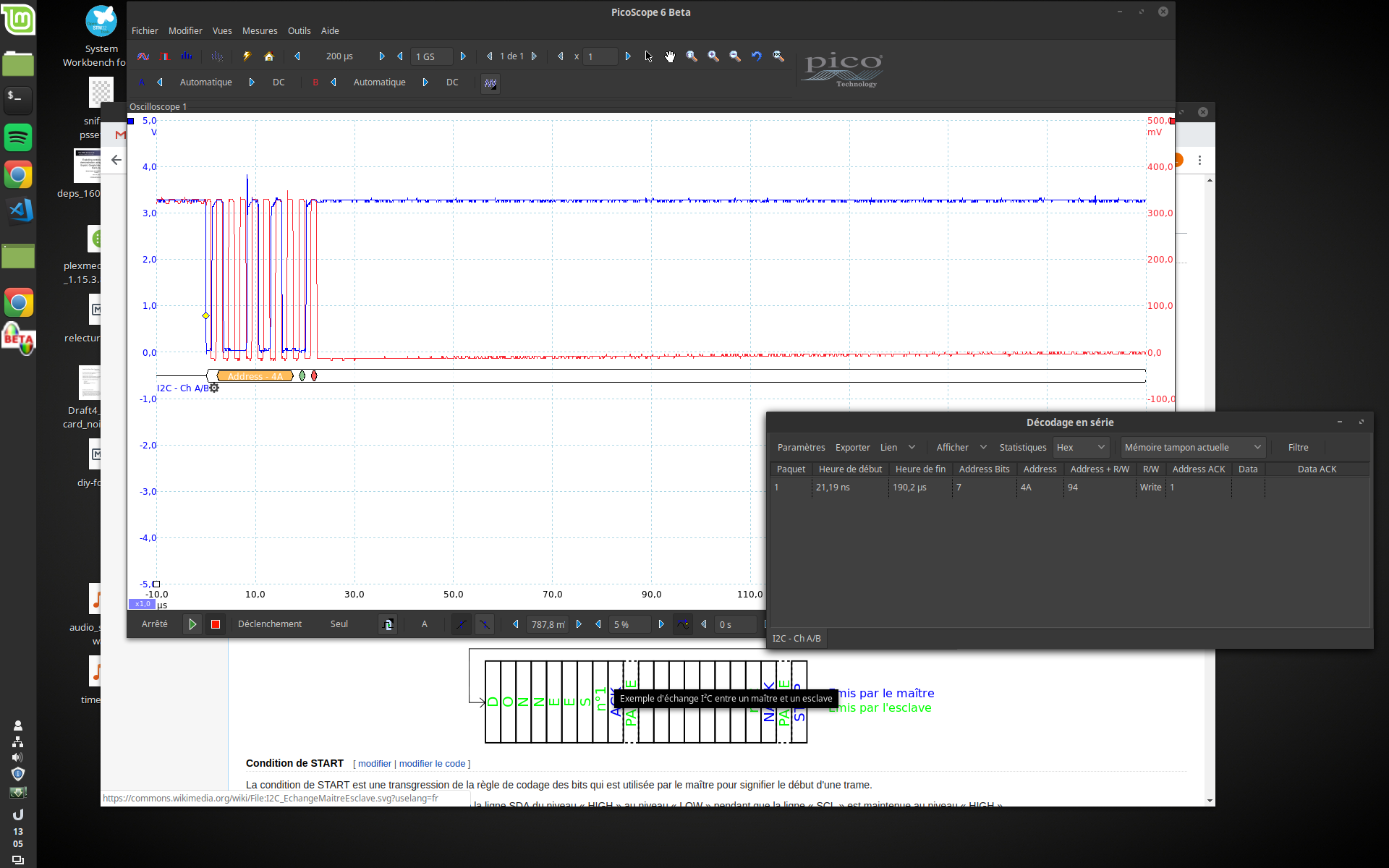
Task: Switch to oscilloscope mode icon
Action: point(143,56)
